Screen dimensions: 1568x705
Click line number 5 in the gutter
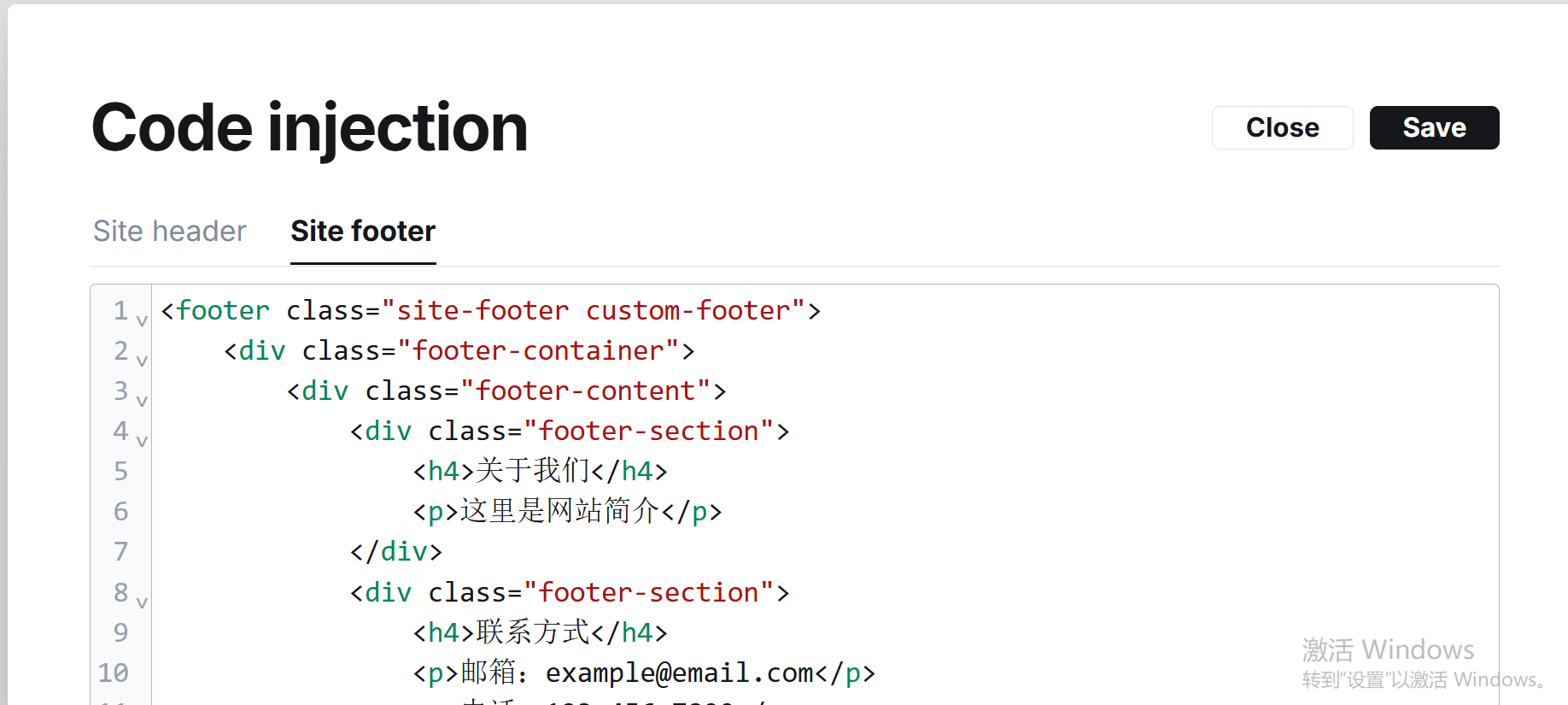pos(120,471)
